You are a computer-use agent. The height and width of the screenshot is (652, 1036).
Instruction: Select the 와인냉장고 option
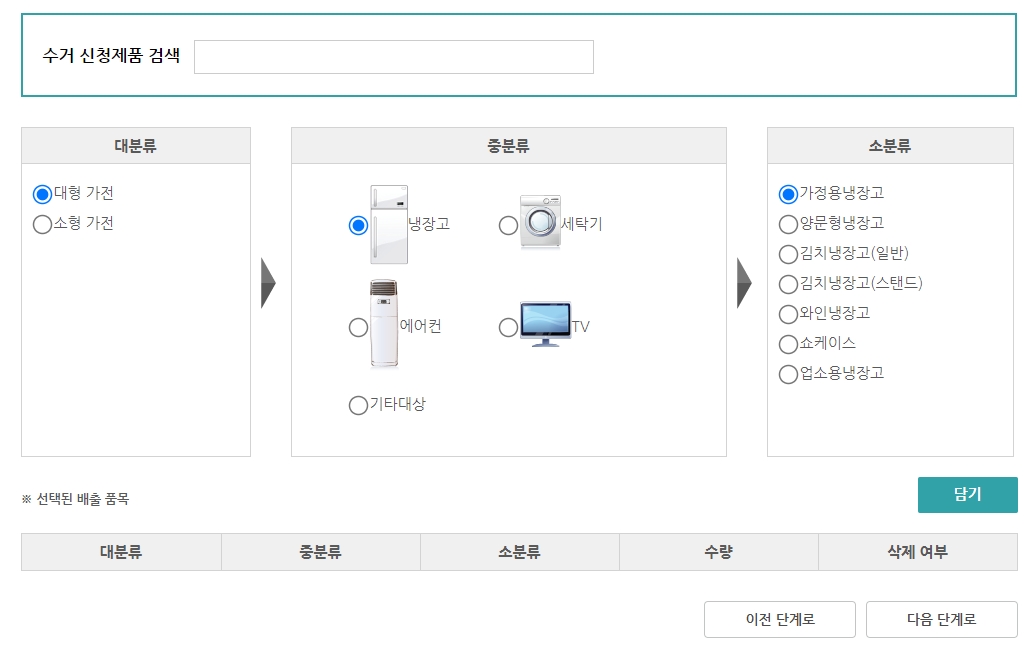click(787, 314)
